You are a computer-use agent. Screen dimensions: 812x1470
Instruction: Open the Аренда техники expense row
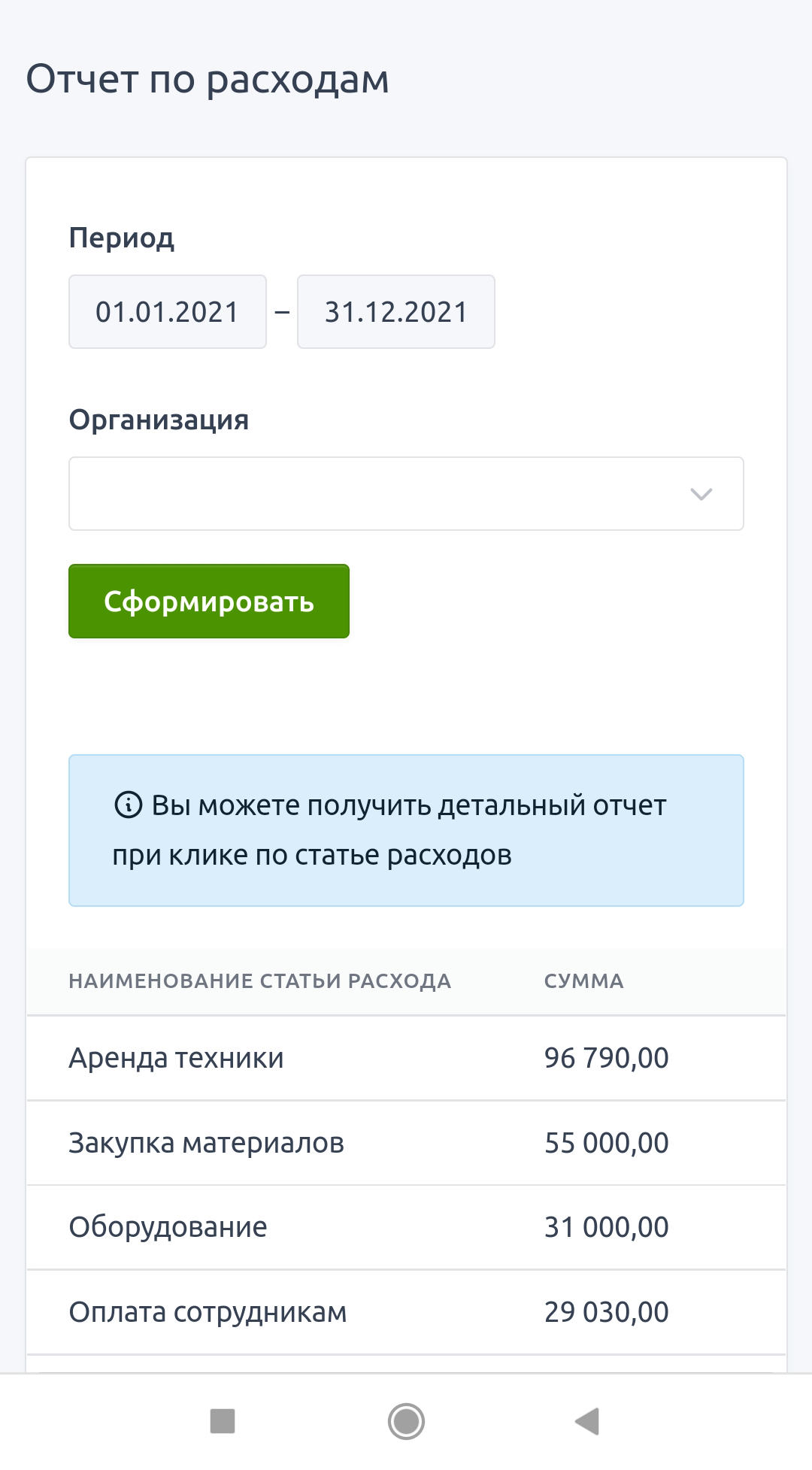point(177,1058)
